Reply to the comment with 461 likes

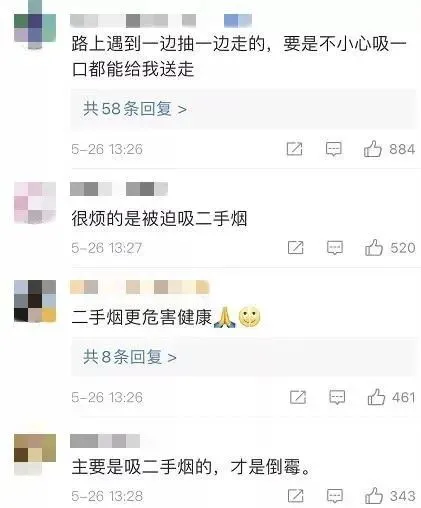click(337, 397)
